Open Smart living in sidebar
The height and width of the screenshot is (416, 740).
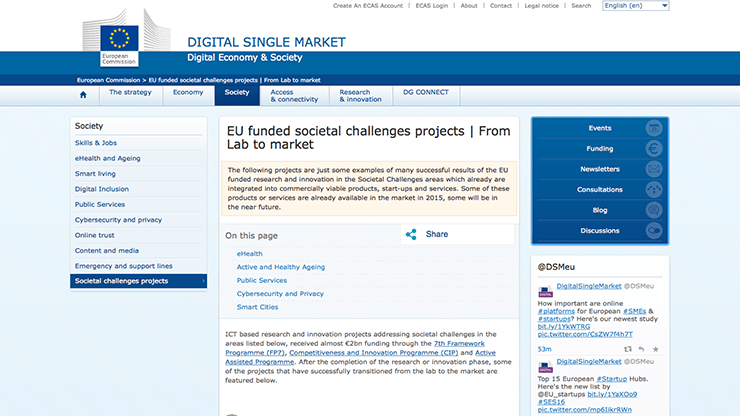[x=95, y=174]
